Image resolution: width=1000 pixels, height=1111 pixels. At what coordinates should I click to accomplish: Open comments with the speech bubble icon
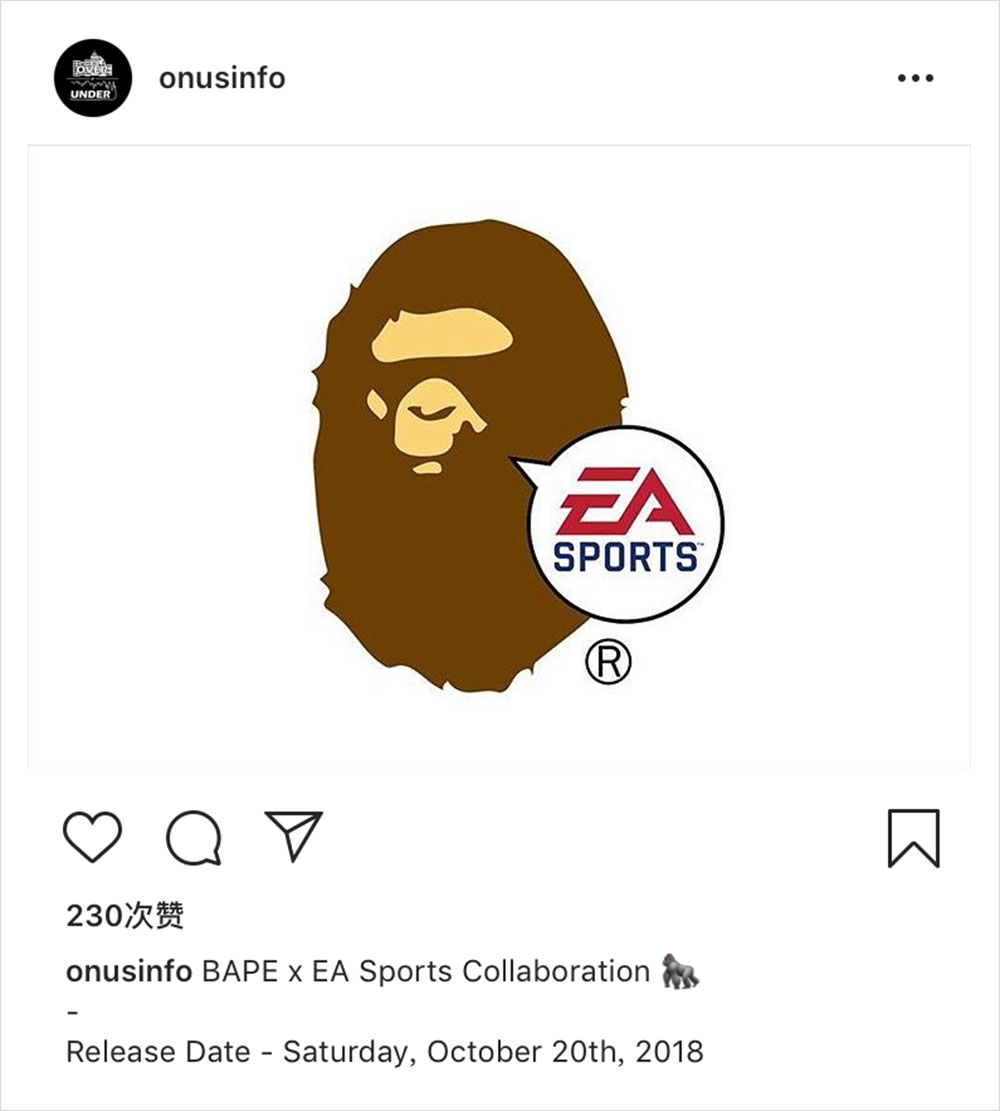[193, 838]
